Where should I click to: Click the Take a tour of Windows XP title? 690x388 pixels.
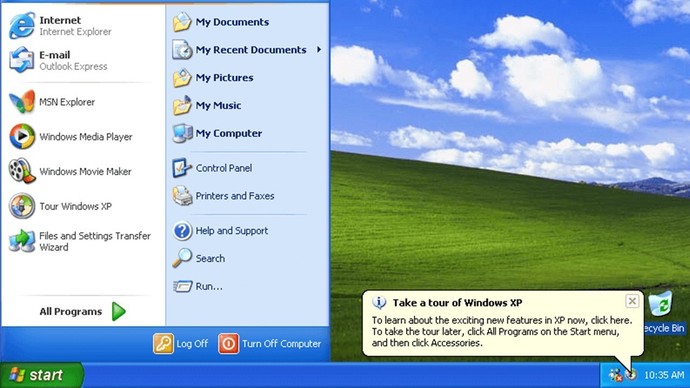click(458, 303)
